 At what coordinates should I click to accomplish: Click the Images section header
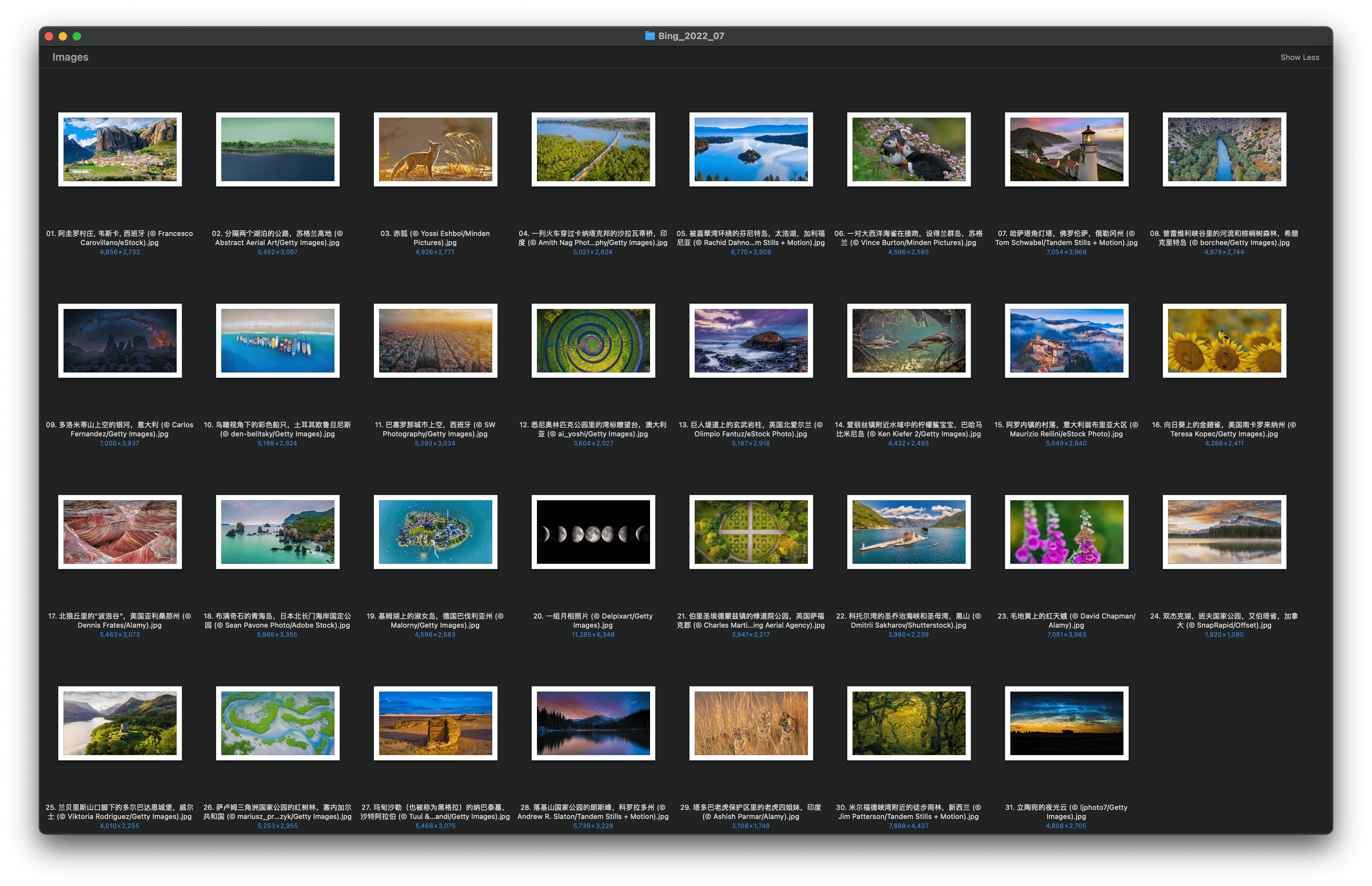70,57
